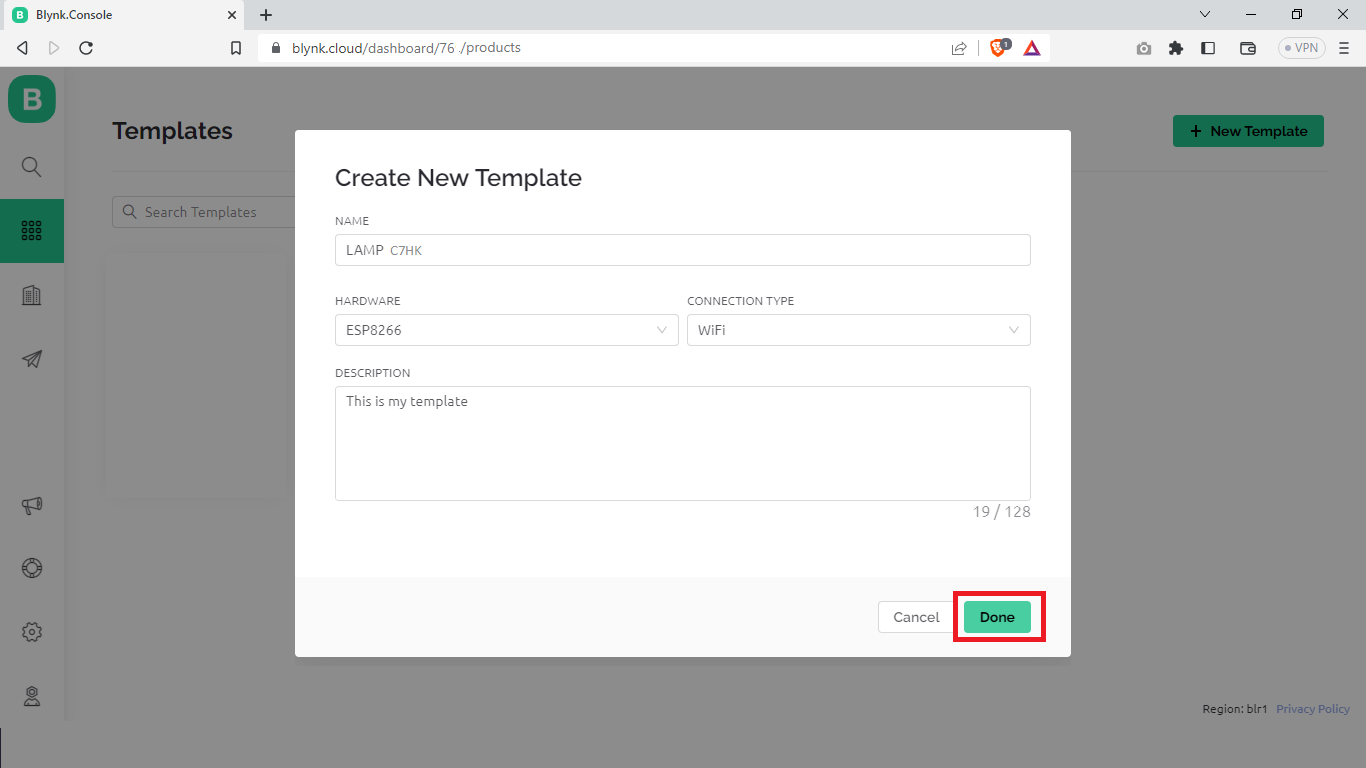The width and height of the screenshot is (1366, 768).
Task: Open the megaphone announcements icon
Action: tap(32, 505)
